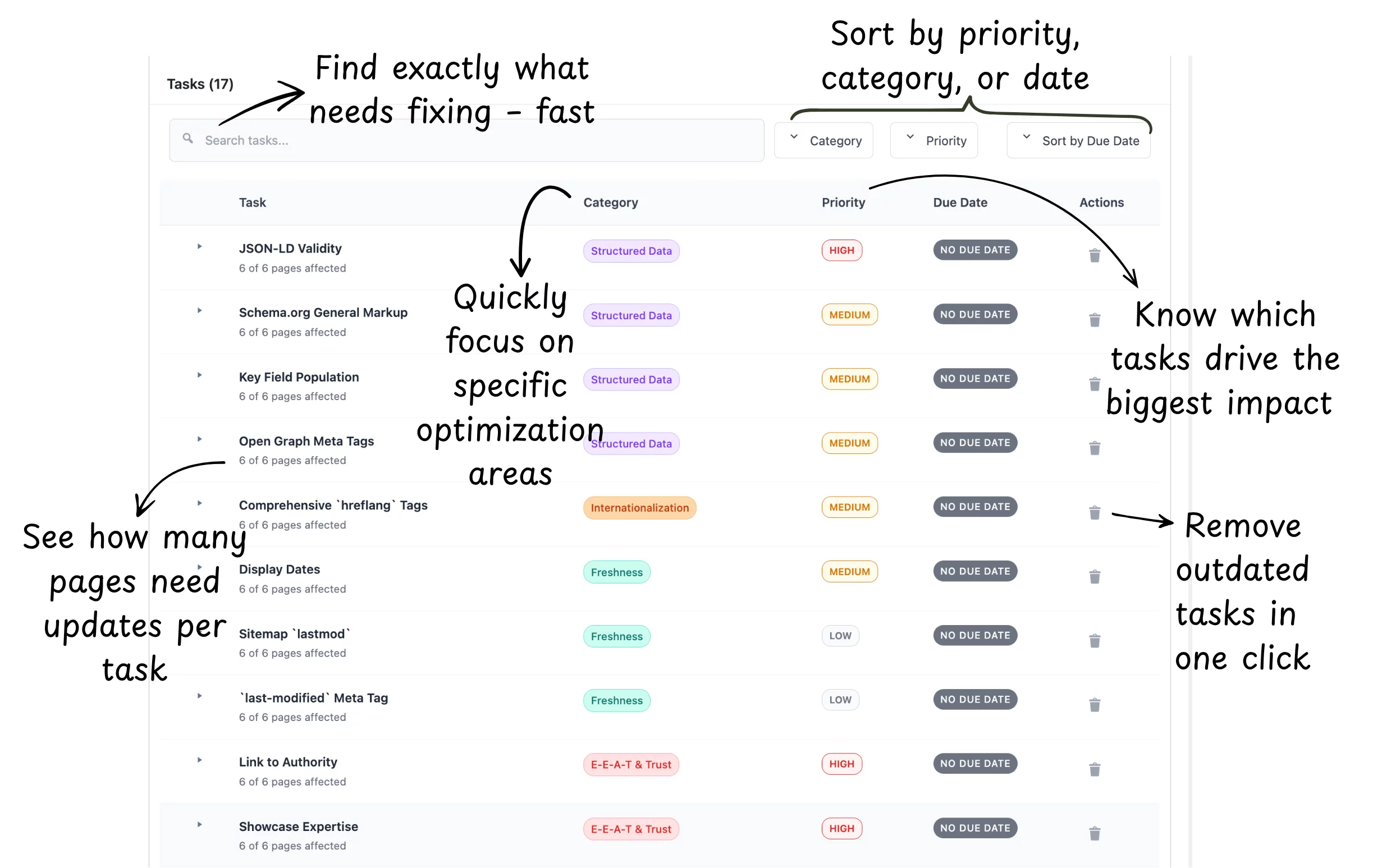The height and width of the screenshot is (868, 1373).
Task: Expand the Schema.org General Markup row
Action: (x=200, y=311)
